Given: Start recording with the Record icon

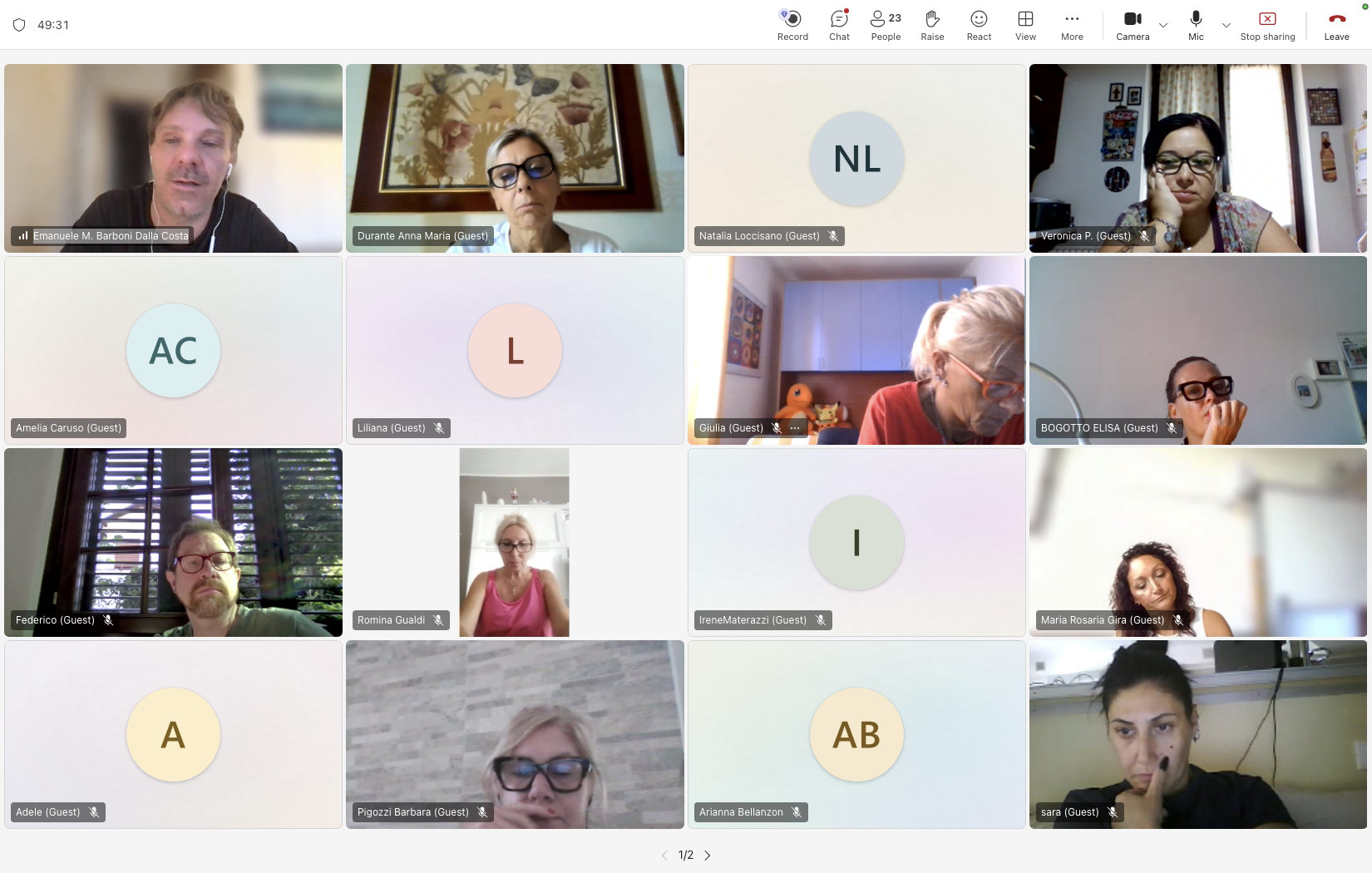Looking at the screenshot, I should [792, 25].
